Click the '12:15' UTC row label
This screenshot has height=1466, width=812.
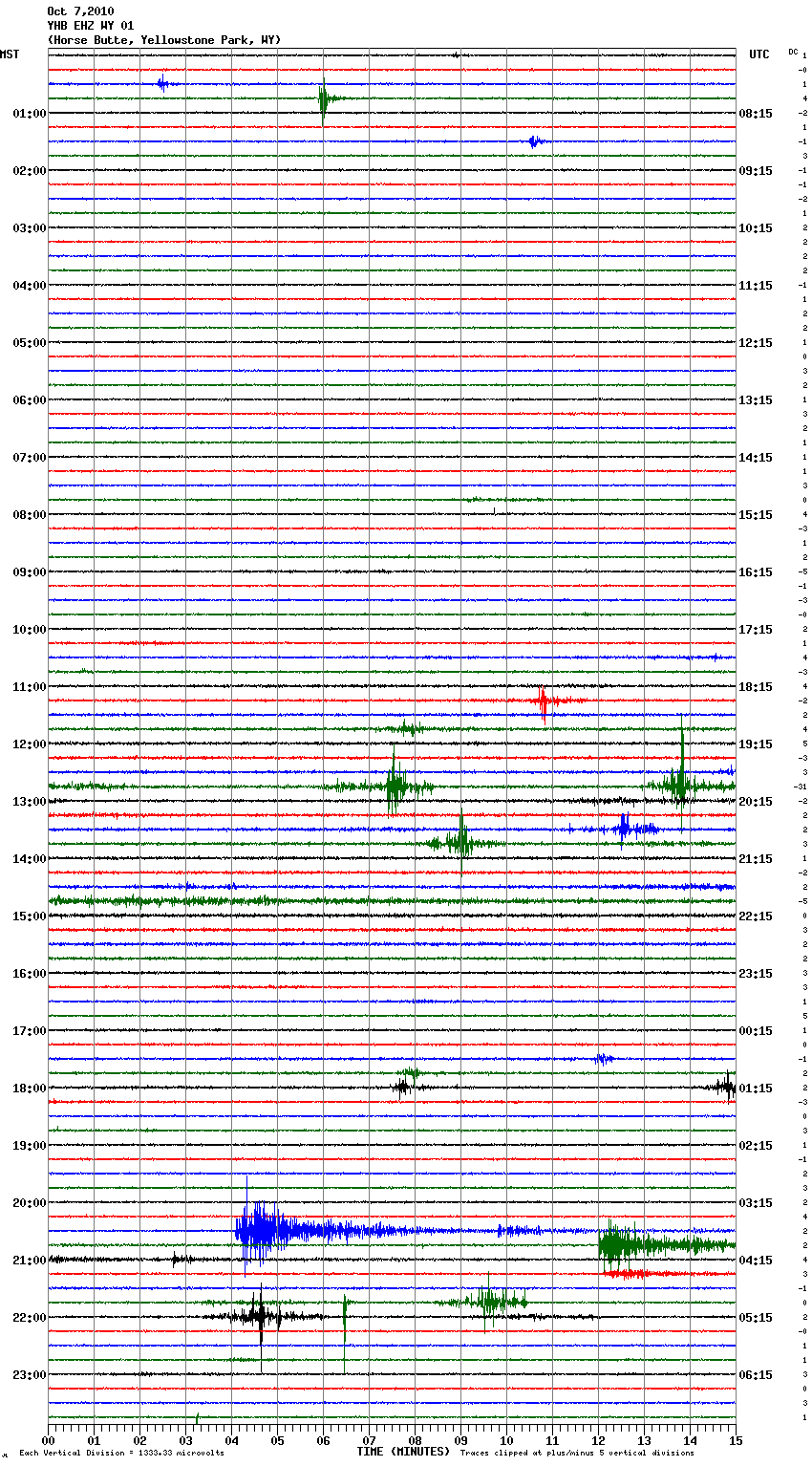(x=756, y=343)
